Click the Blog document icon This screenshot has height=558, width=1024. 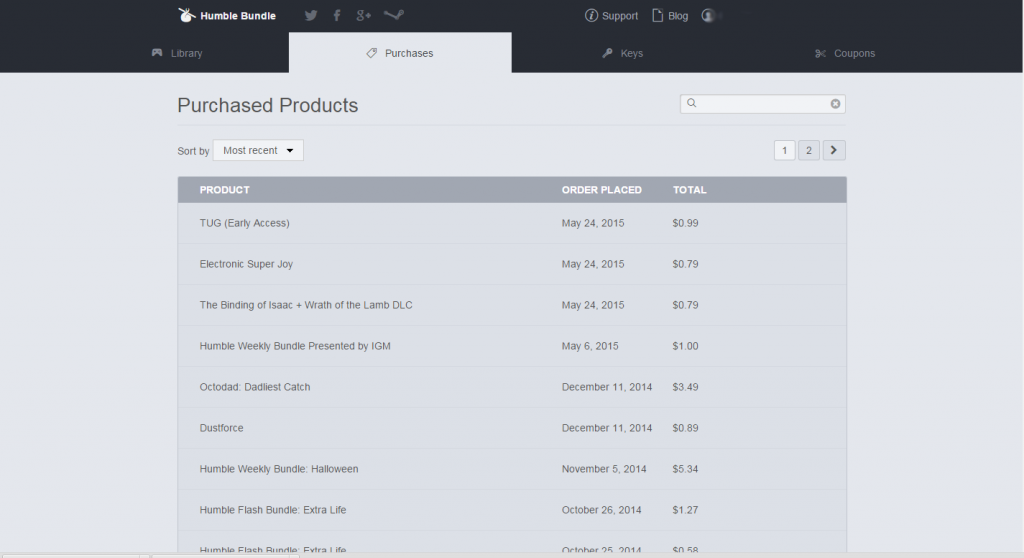click(658, 15)
